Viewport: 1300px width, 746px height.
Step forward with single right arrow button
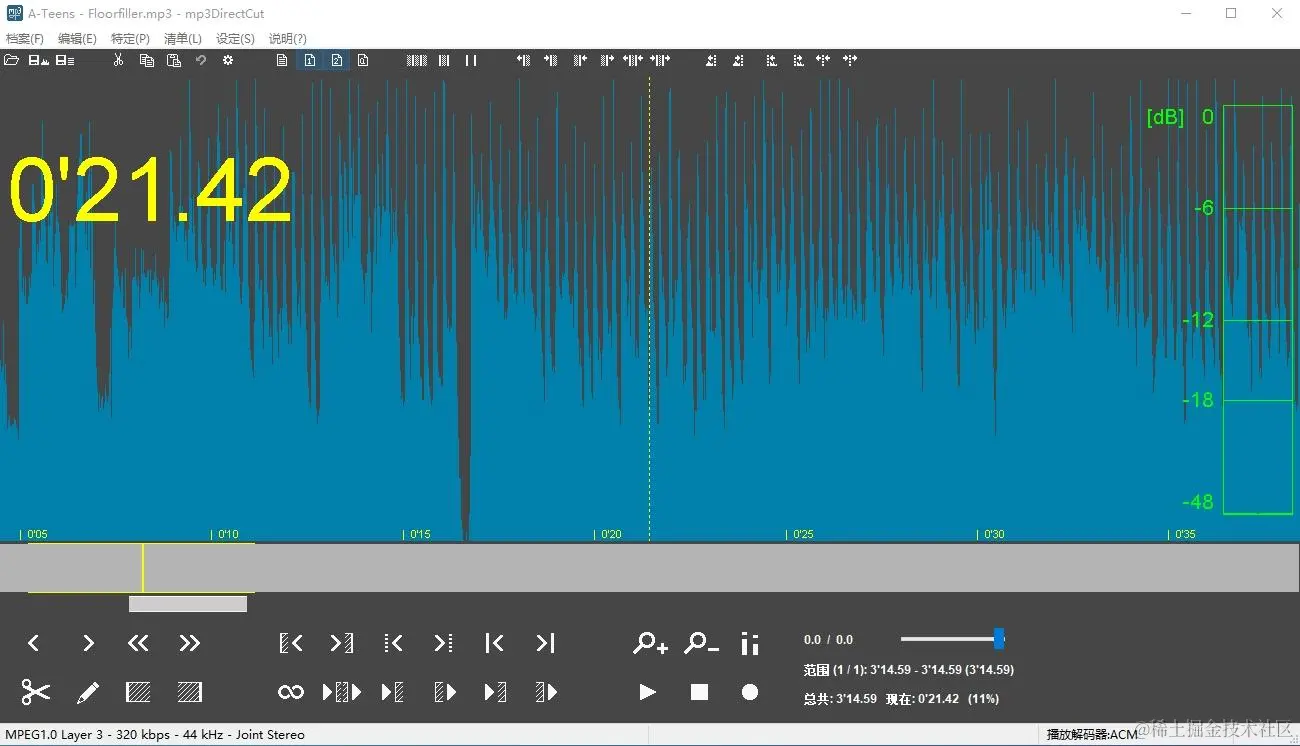(x=88, y=643)
